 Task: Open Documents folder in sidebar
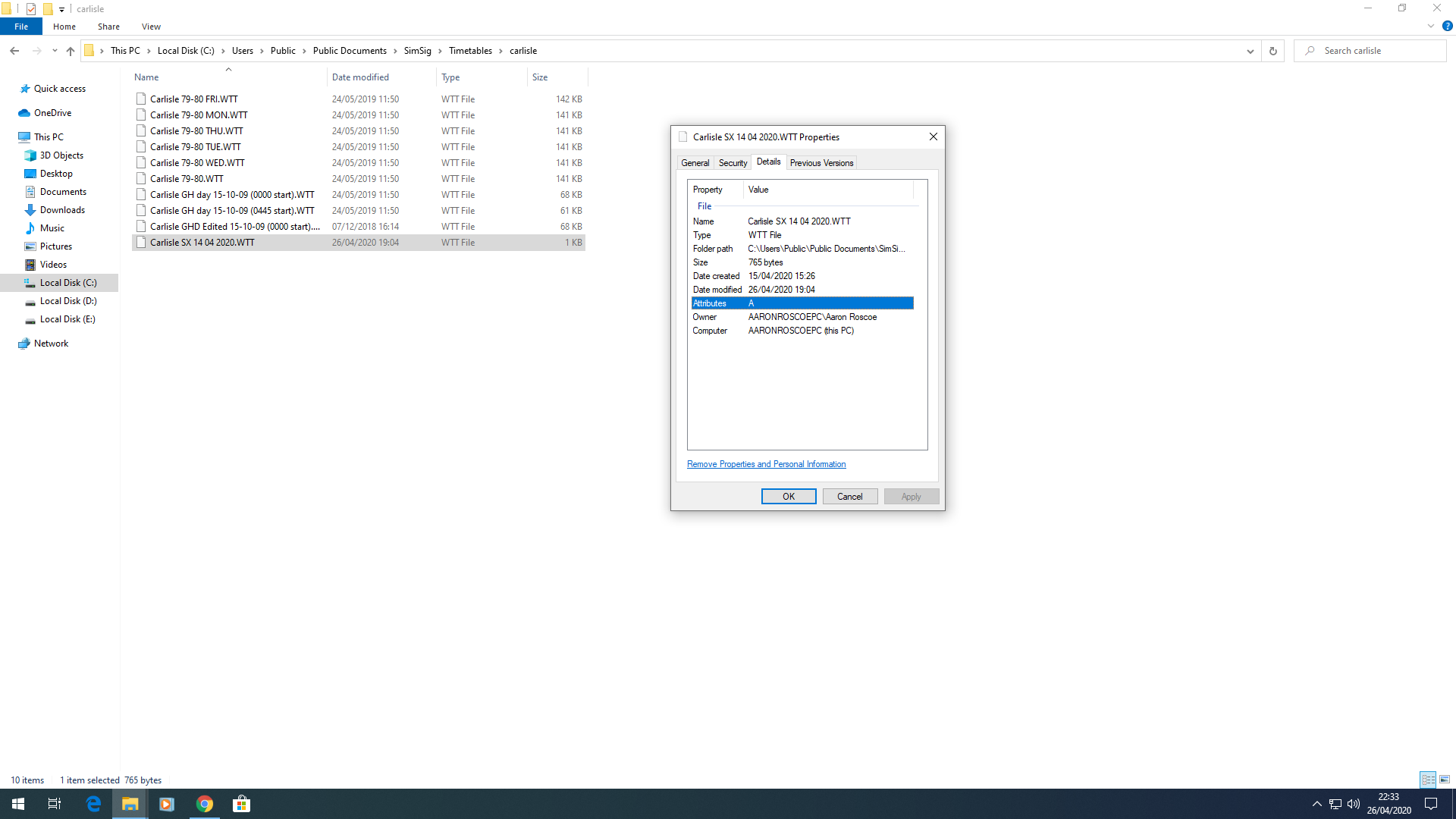tap(63, 192)
